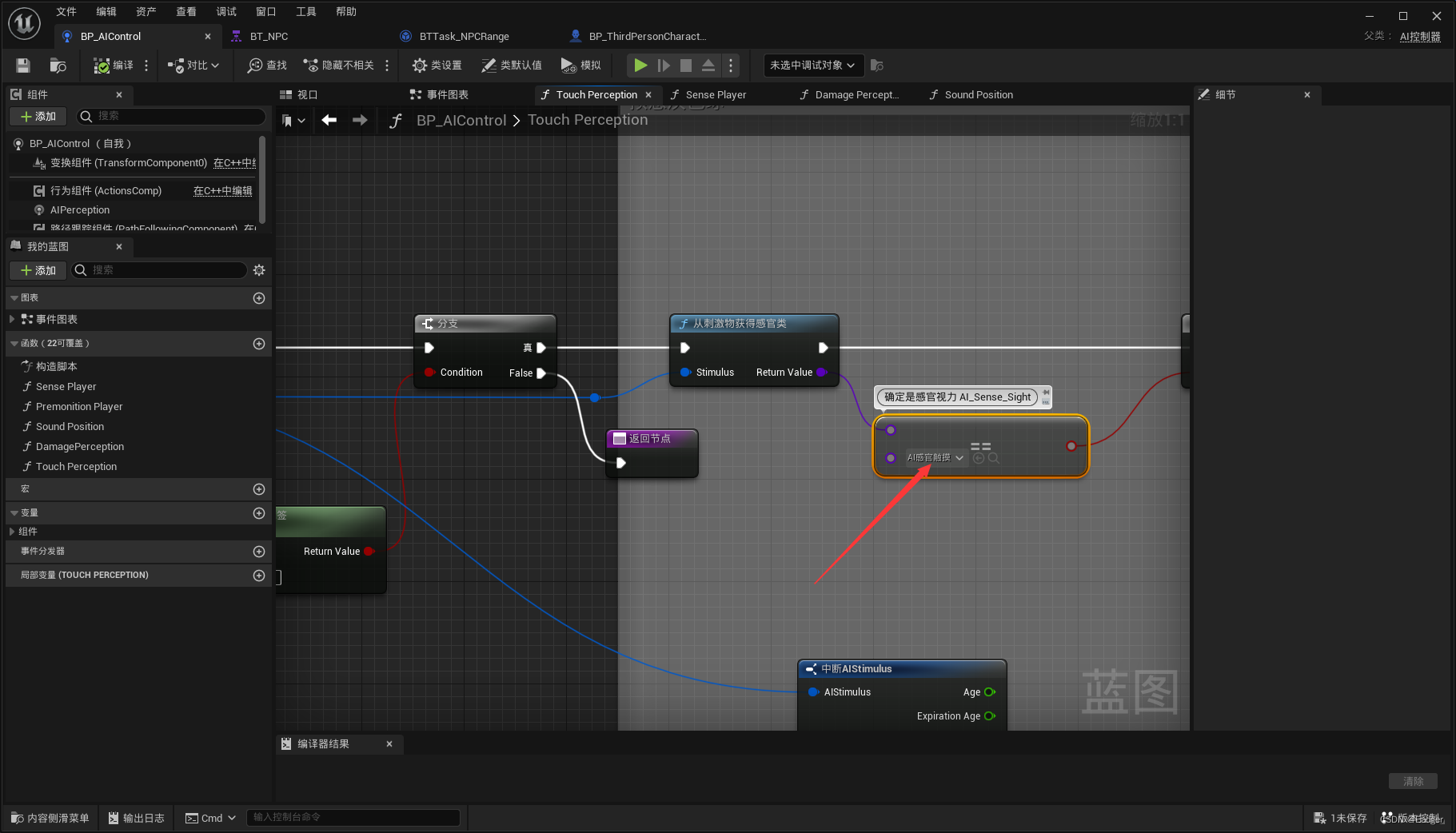This screenshot has width=1456, height=833.
Task: Switch to BTTask_NPCRange tab
Action: tap(464, 37)
